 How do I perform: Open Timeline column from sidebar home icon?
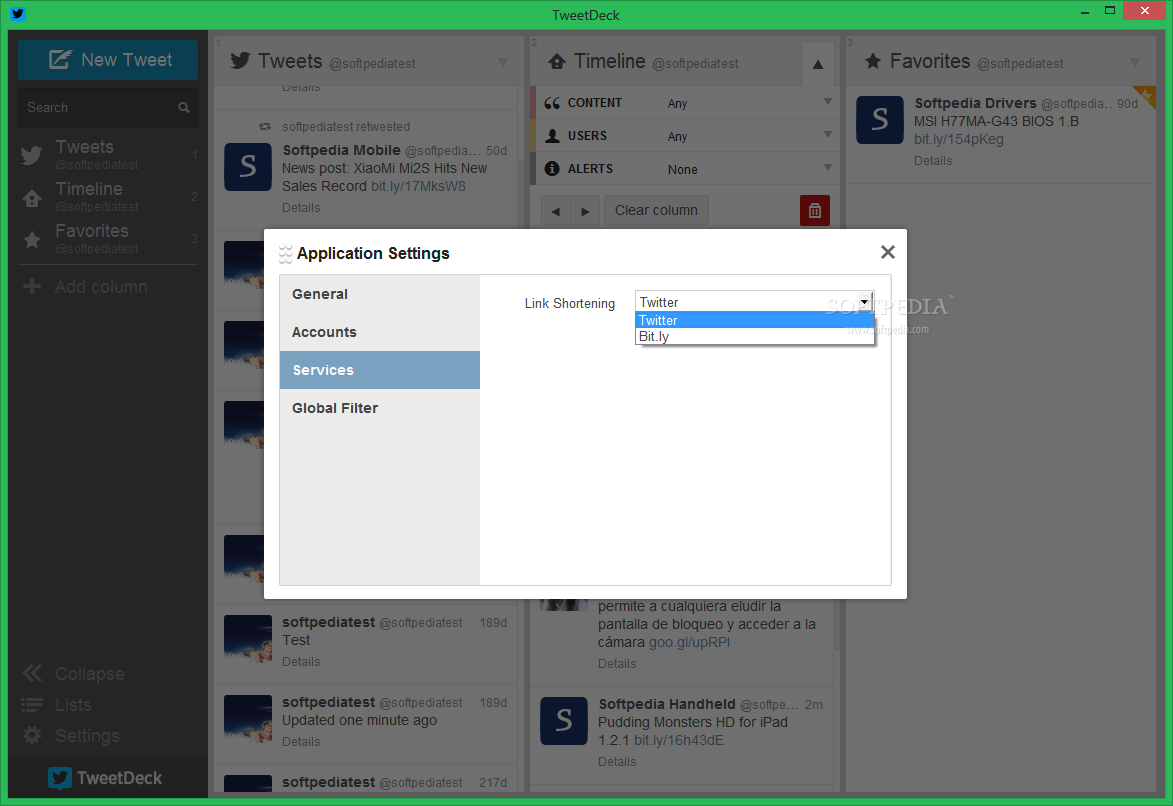click(x=31, y=198)
